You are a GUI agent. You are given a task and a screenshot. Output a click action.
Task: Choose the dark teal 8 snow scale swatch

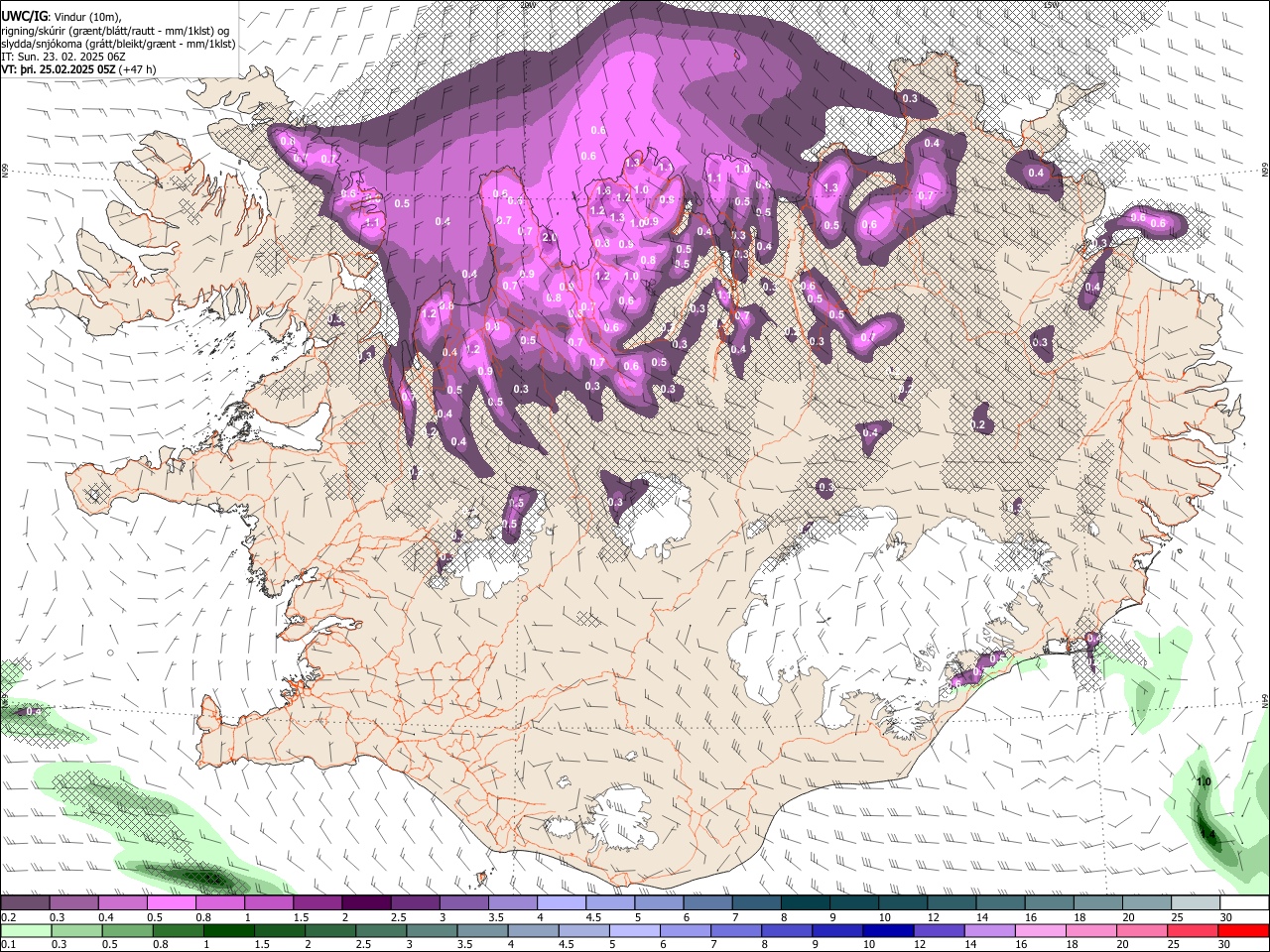[x=805, y=903]
